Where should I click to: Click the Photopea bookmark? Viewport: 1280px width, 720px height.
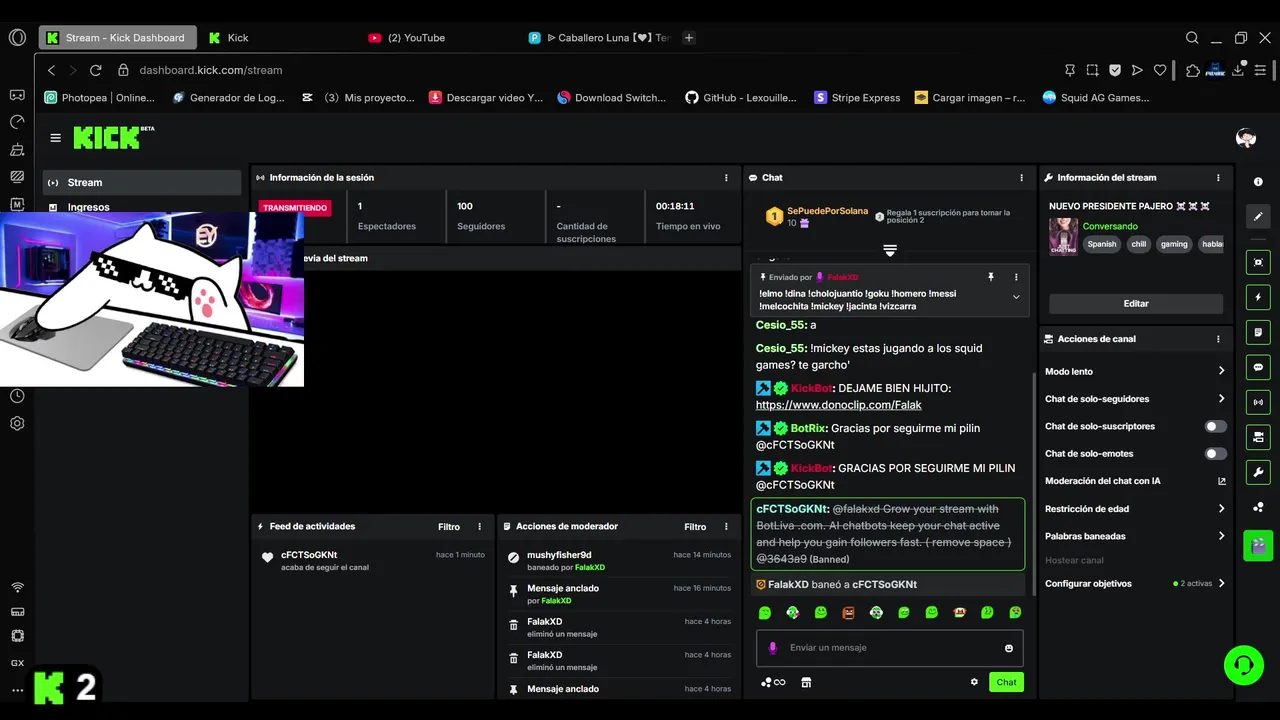[100, 98]
